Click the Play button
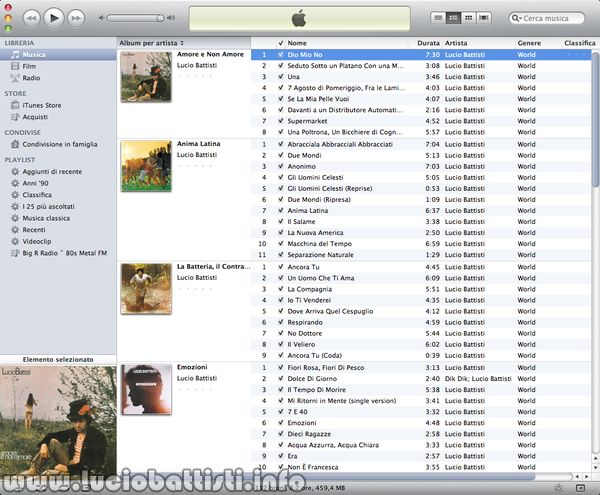Image resolution: width=600 pixels, height=495 pixels. pos(54,18)
